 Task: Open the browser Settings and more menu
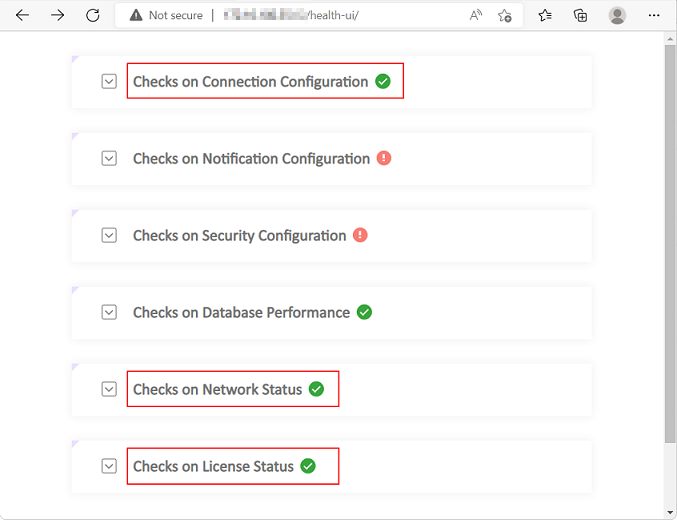tap(654, 15)
